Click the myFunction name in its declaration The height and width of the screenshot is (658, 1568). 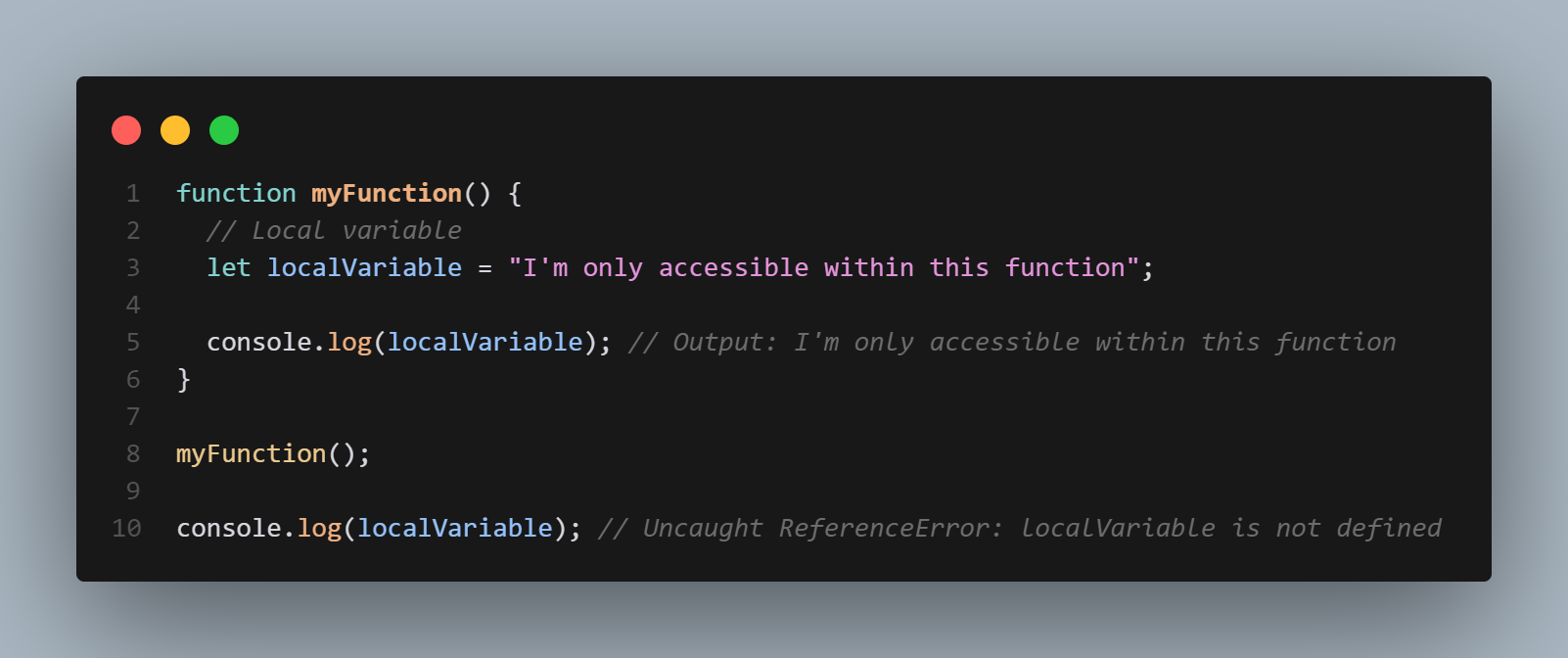(x=387, y=194)
